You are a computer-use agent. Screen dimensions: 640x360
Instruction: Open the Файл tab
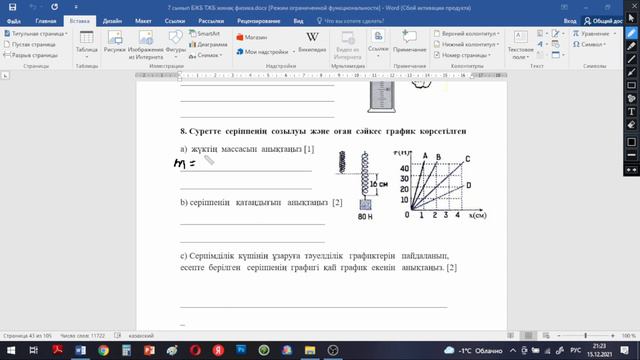tap(13, 21)
